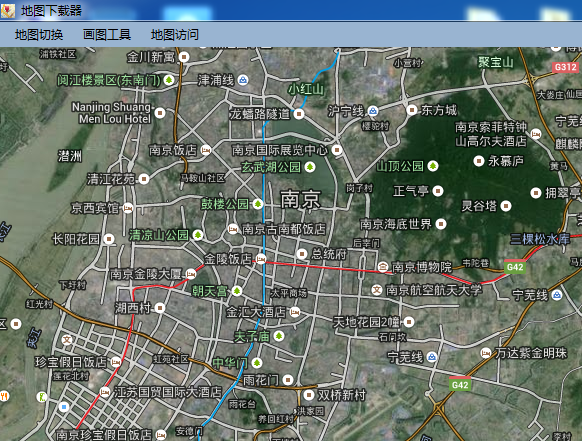Click the green tree icon beside 玄武湖公园
582x441 pixels.
click(x=310, y=167)
